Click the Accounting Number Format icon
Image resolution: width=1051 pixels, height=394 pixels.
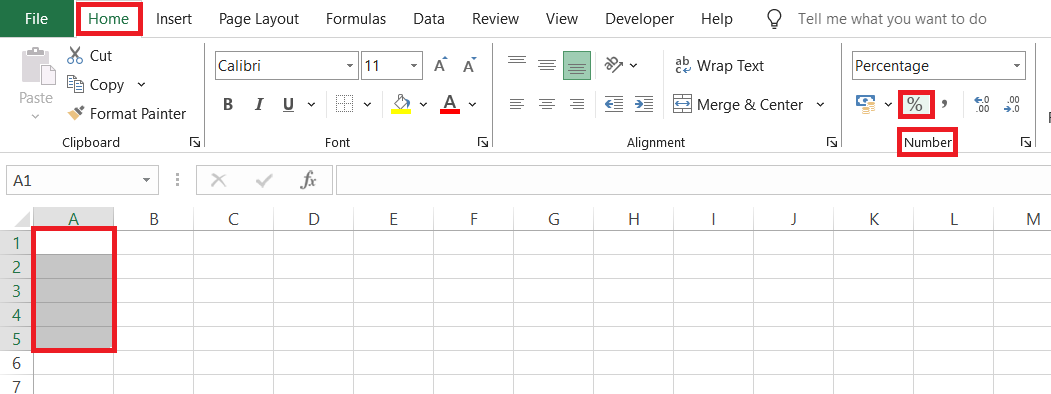coord(865,104)
